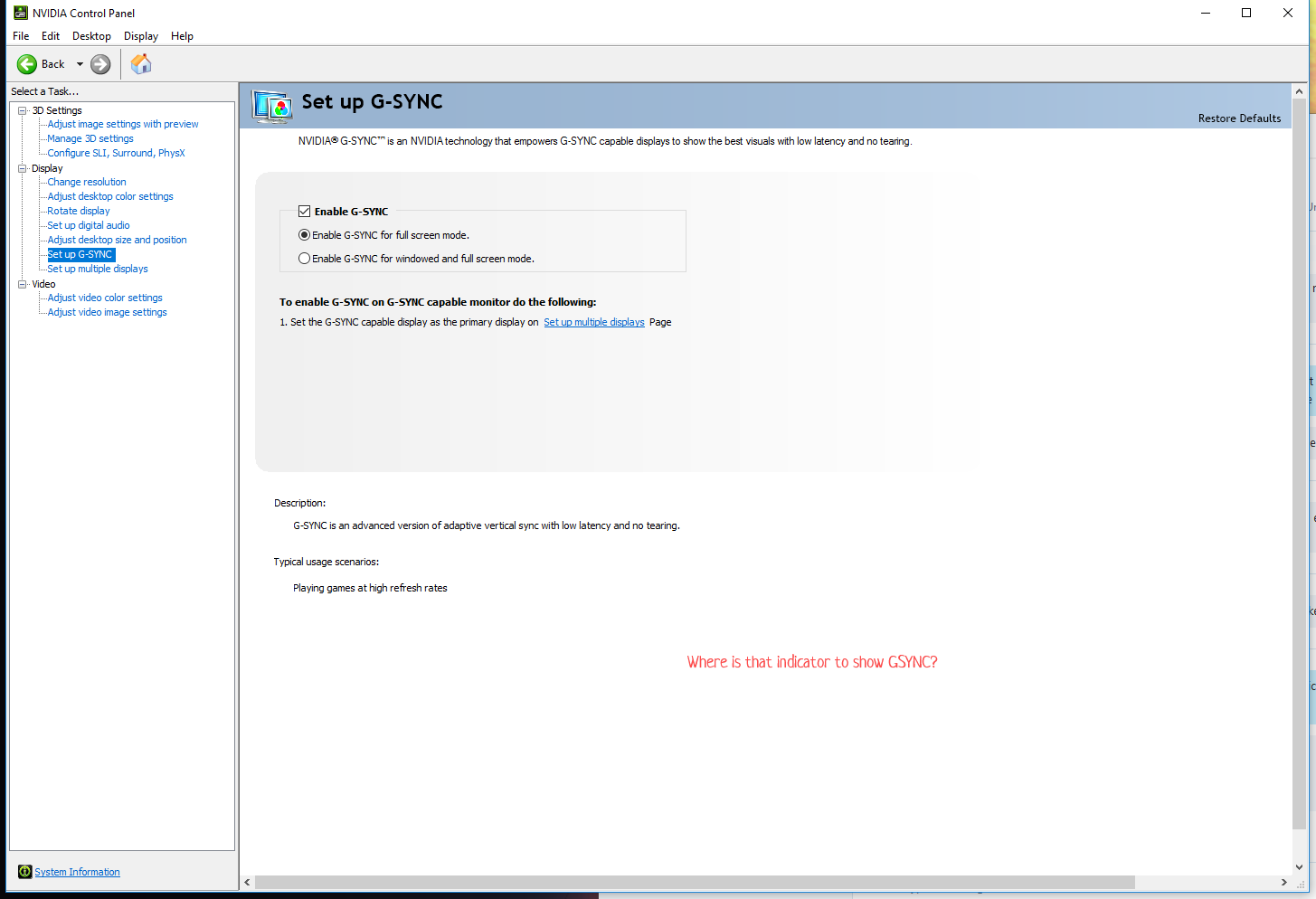Image resolution: width=1316 pixels, height=899 pixels.
Task: Click the System Information icon
Action: [x=25, y=872]
